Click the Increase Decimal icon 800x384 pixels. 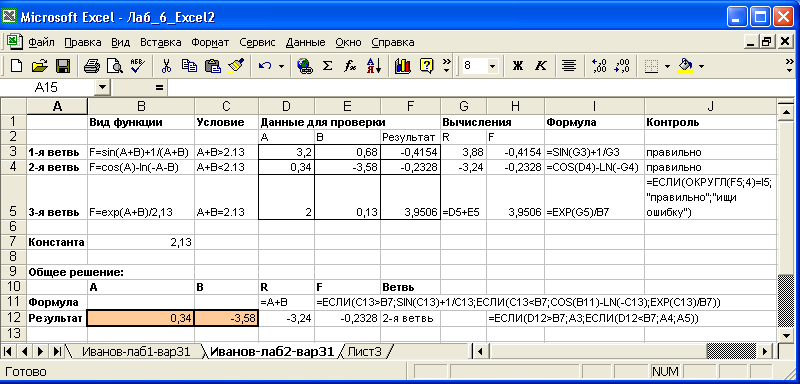[x=598, y=66]
